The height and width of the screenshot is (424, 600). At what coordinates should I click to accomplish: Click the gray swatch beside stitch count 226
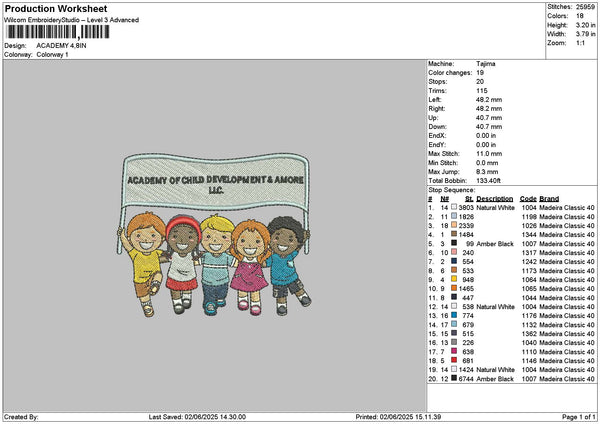point(454,342)
